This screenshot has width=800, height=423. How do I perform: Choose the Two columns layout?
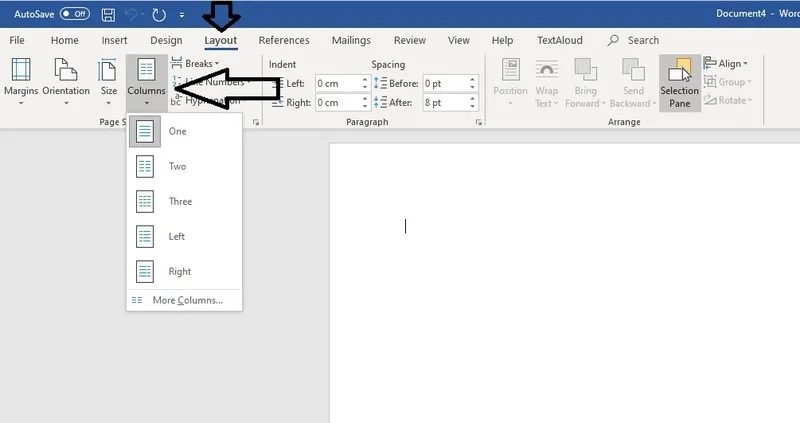point(184,166)
